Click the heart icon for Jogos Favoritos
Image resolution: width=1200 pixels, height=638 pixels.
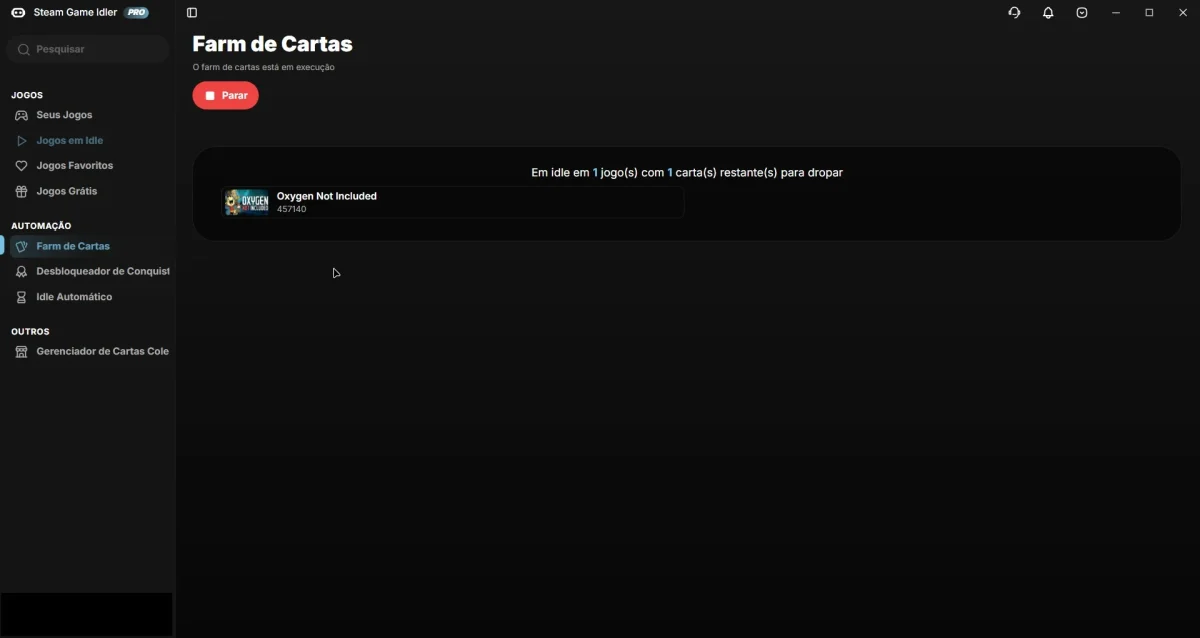coord(21,166)
